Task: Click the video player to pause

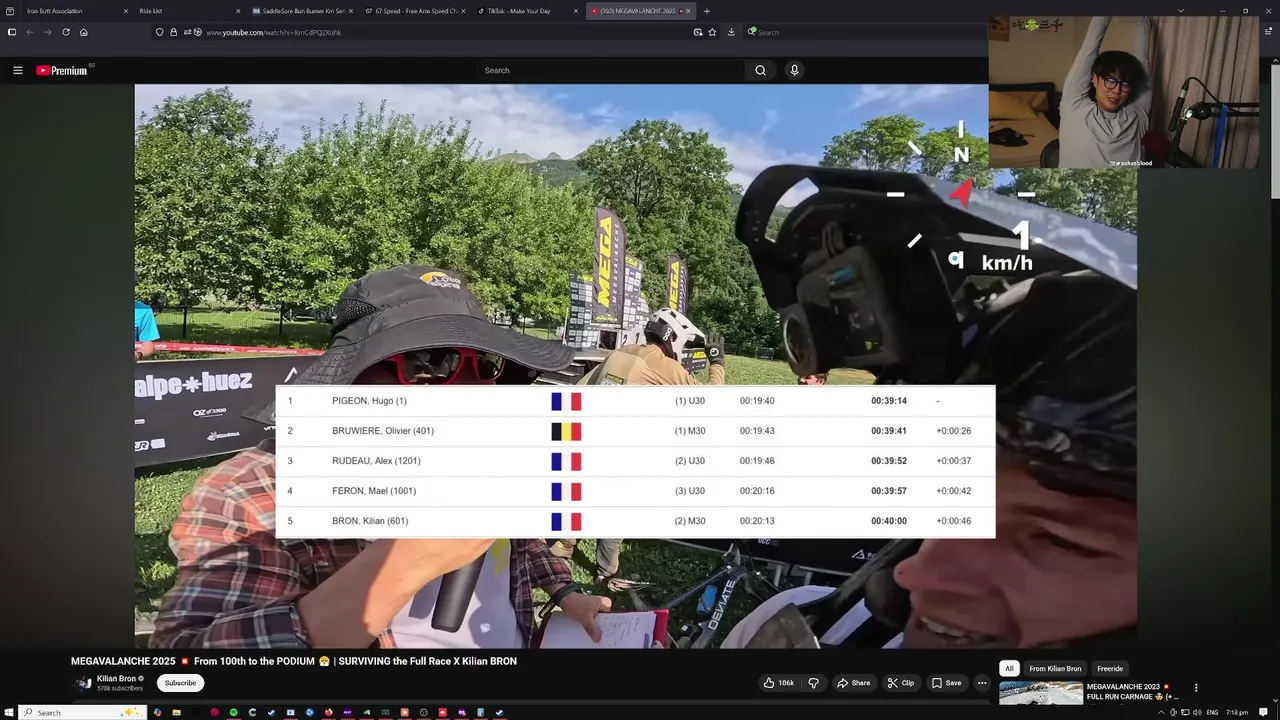Action: coord(635,365)
